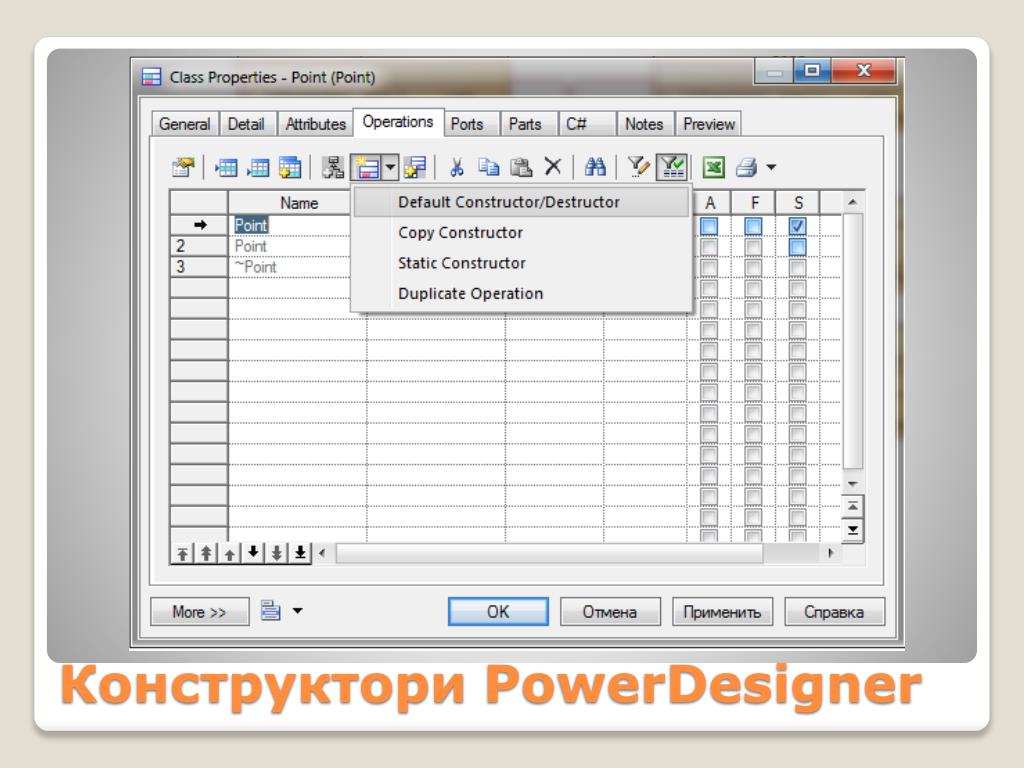The width and height of the screenshot is (1024, 768).
Task: Click the horizontal scrollbar thumb
Action: [549, 554]
